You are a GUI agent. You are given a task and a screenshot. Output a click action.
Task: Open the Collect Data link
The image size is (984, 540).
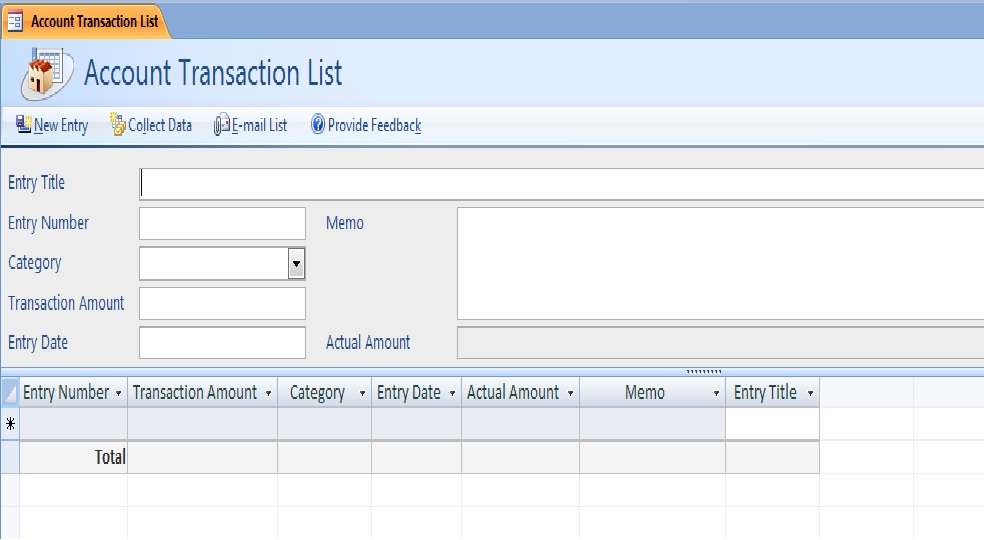coord(160,126)
